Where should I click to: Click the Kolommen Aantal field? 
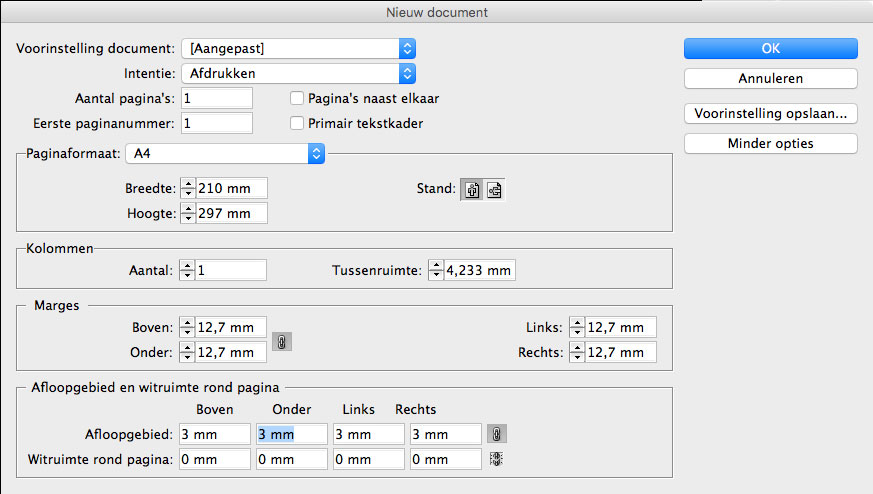click(x=230, y=270)
